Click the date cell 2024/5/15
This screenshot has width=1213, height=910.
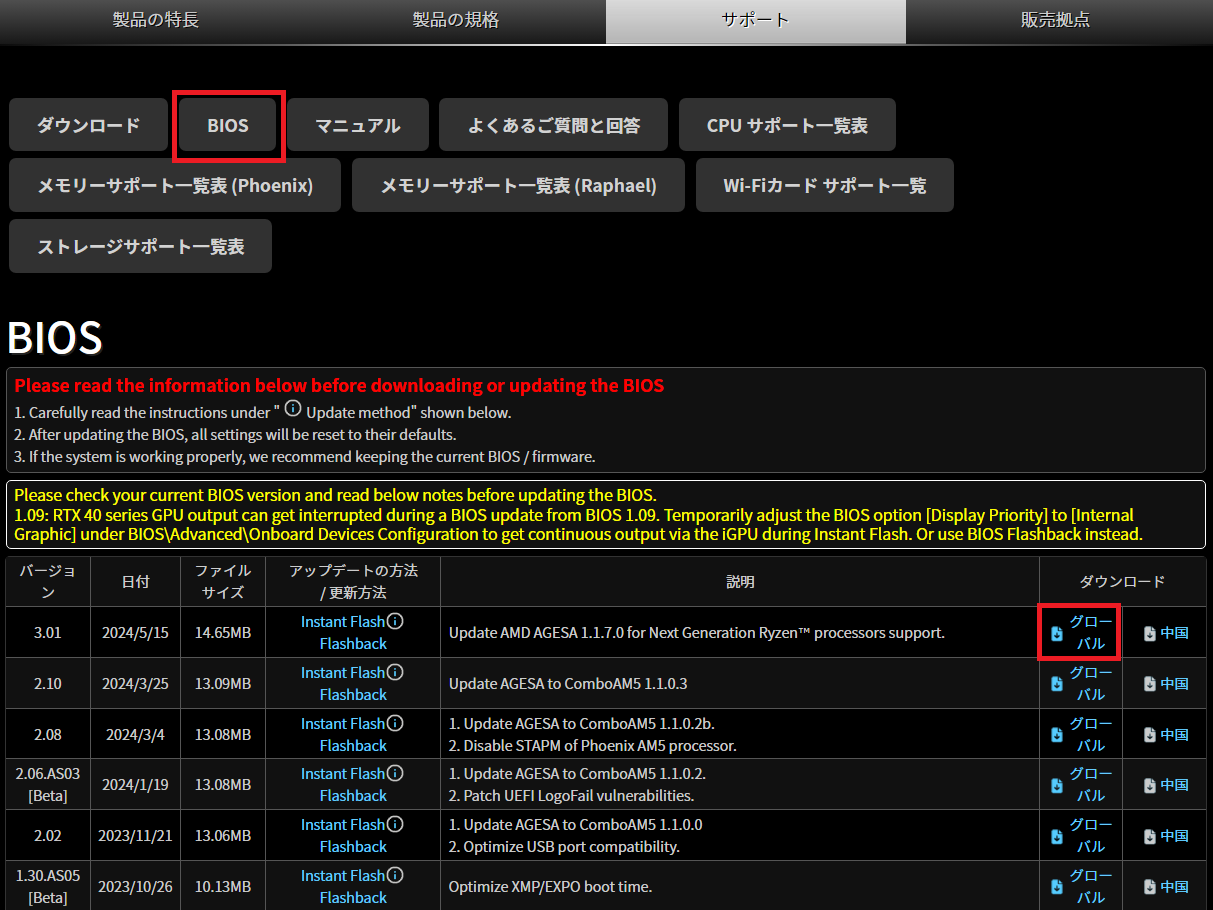click(135, 633)
